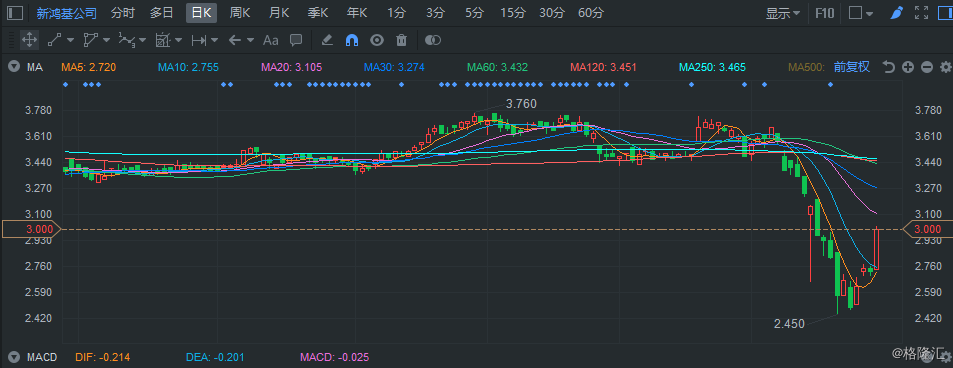Click the MA30: 3.274 value

pos(394,67)
